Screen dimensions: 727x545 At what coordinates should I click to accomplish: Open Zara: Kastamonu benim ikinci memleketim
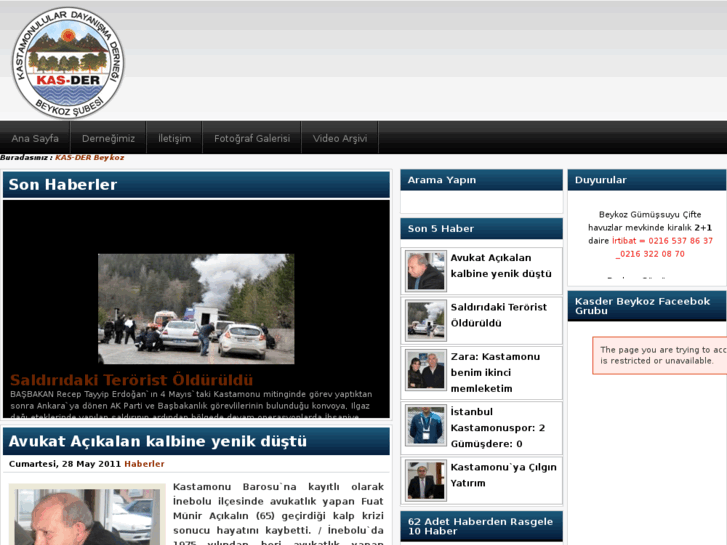495,372
